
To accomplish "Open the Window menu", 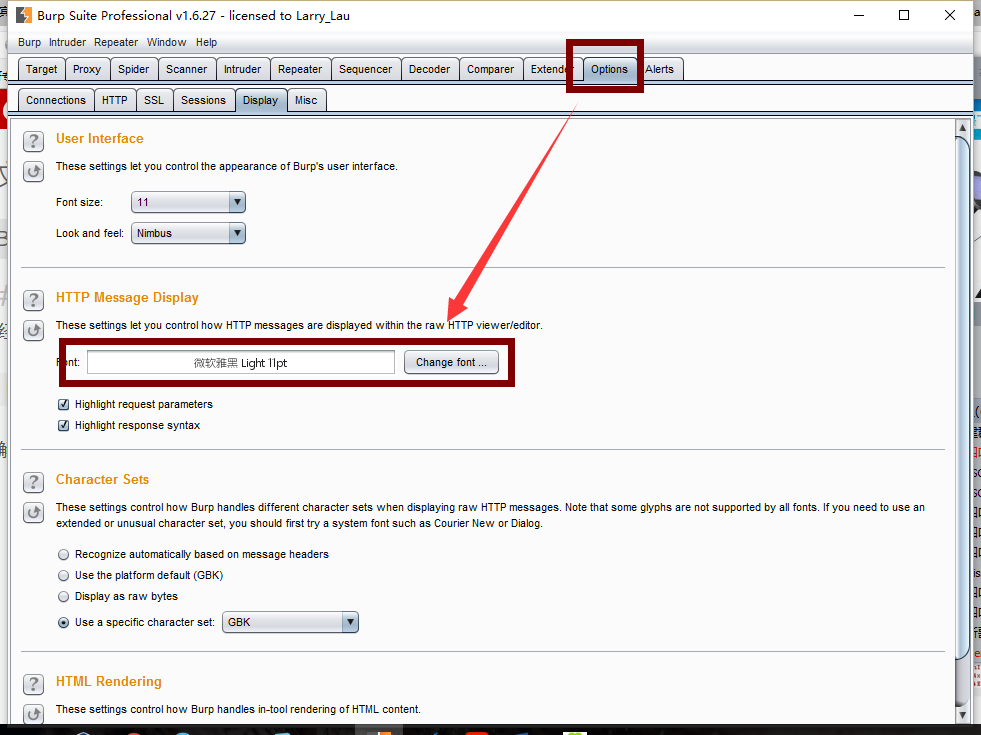I will [166, 43].
